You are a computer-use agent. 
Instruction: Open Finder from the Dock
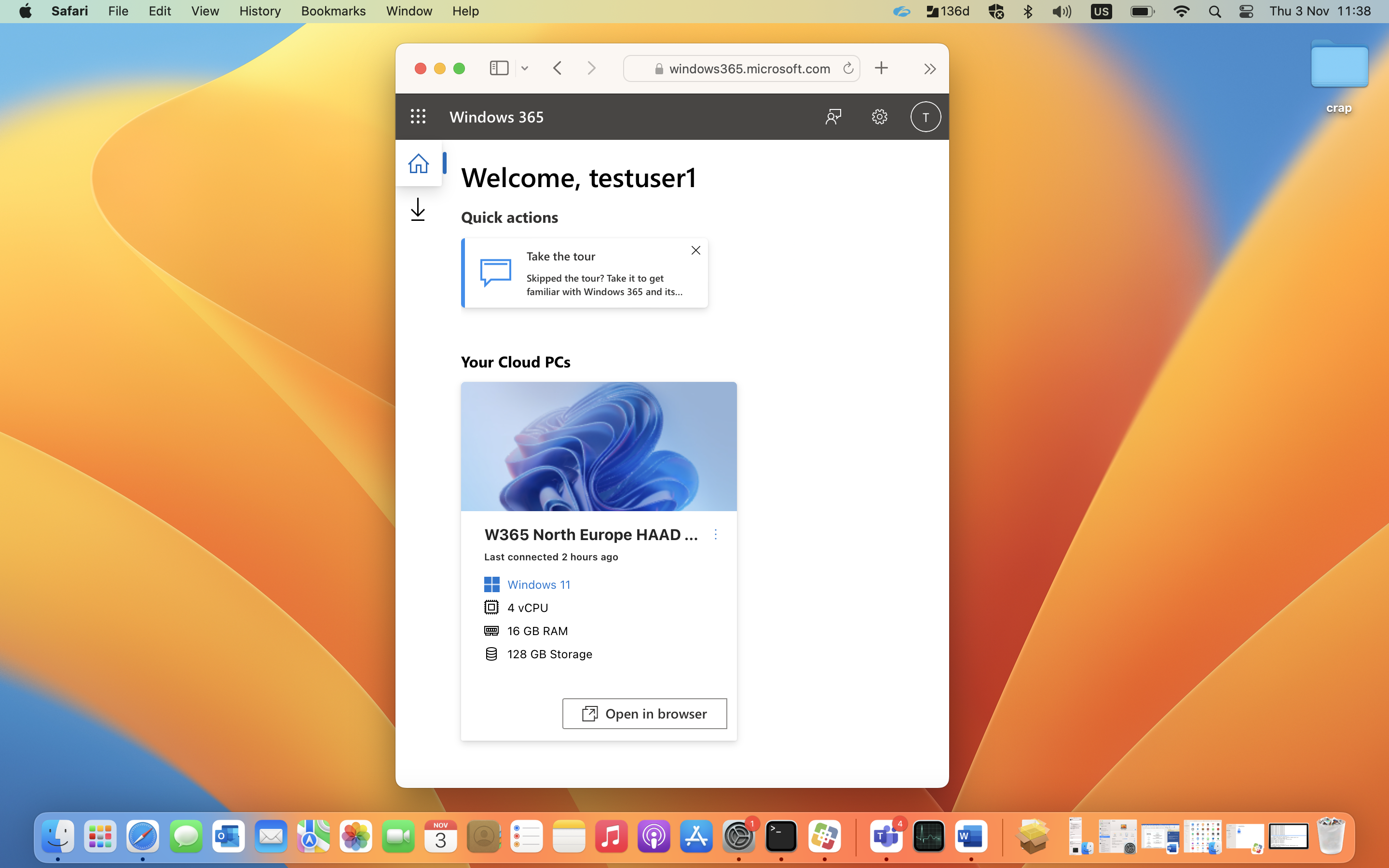click(58, 836)
